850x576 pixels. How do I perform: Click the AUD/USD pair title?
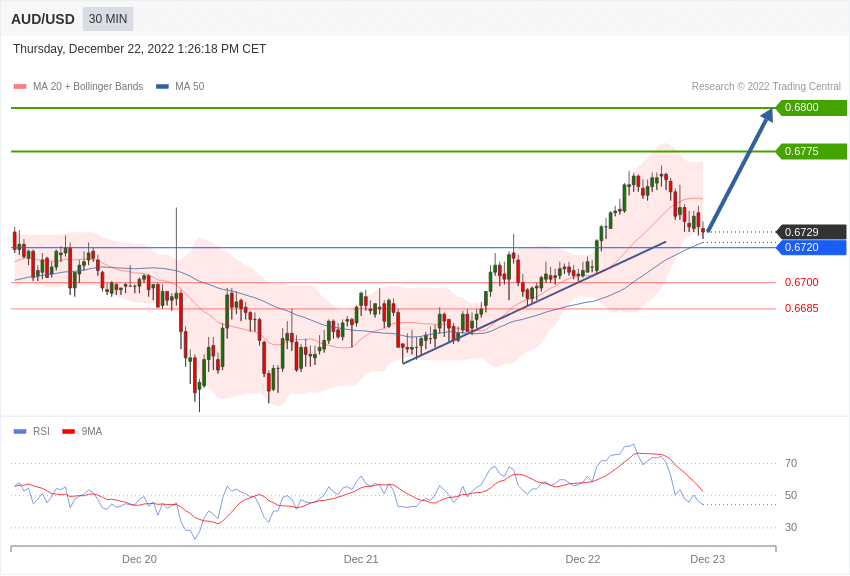43,20
